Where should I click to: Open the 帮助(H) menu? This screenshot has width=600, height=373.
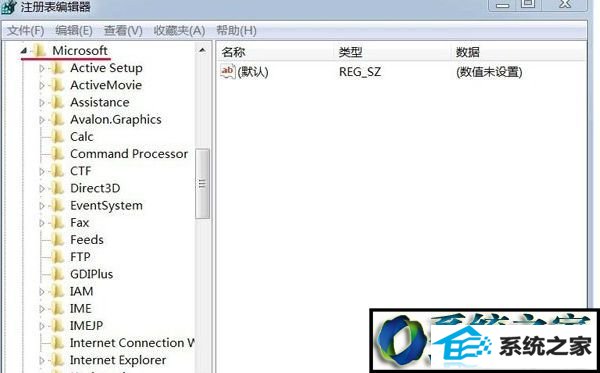(x=236, y=31)
